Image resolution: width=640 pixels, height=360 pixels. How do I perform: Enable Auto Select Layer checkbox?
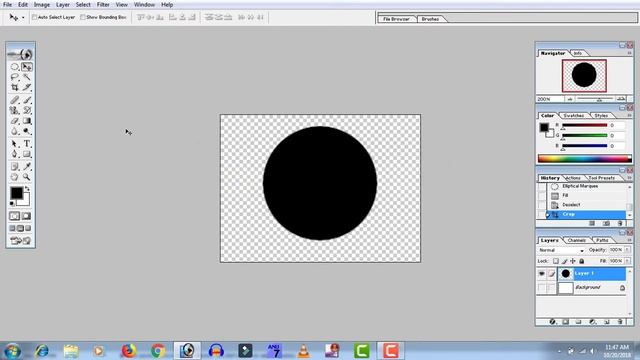tap(35, 17)
